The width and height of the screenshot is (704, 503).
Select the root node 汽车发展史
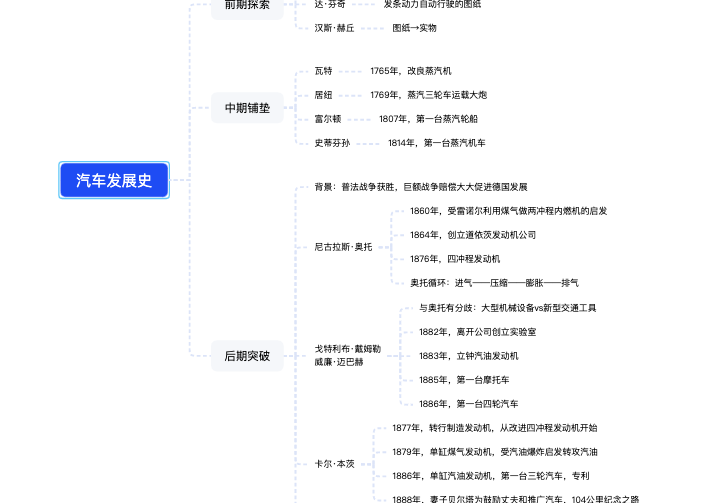tap(114, 180)
